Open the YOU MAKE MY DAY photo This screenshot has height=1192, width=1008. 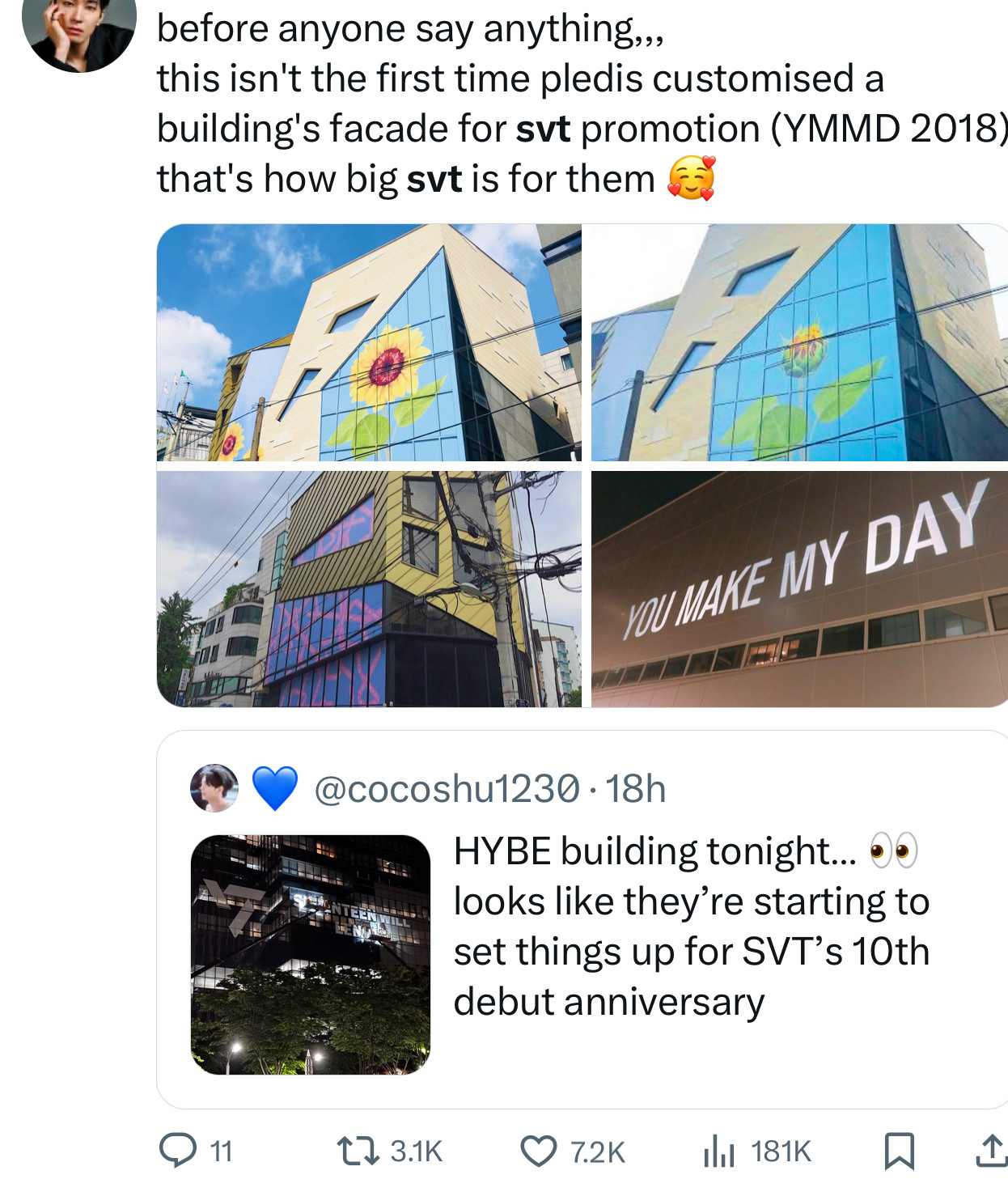pos(799,589)
